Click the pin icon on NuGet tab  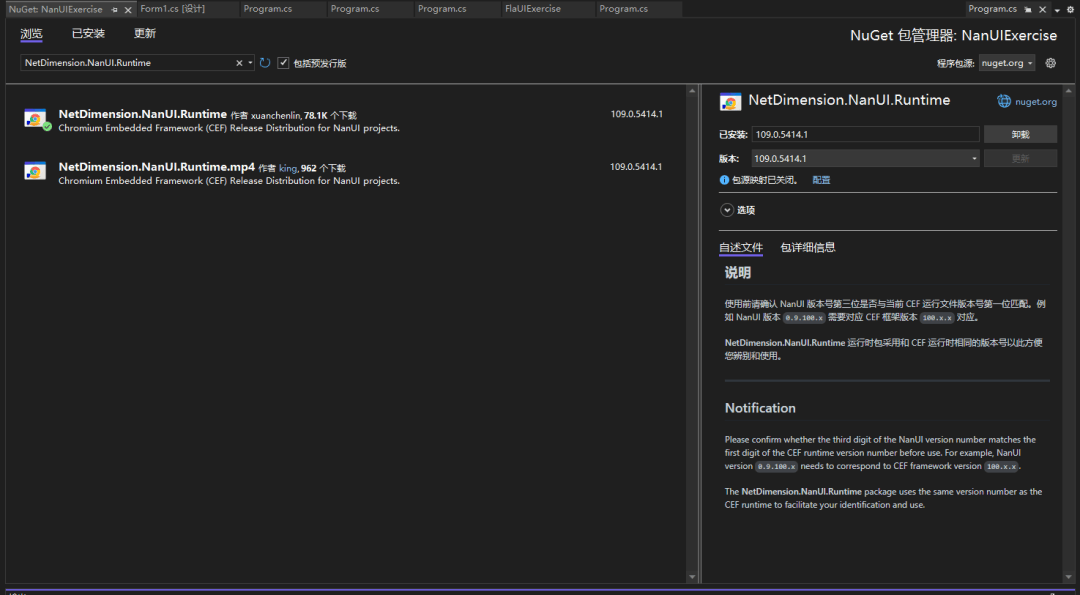pos(114,10)
